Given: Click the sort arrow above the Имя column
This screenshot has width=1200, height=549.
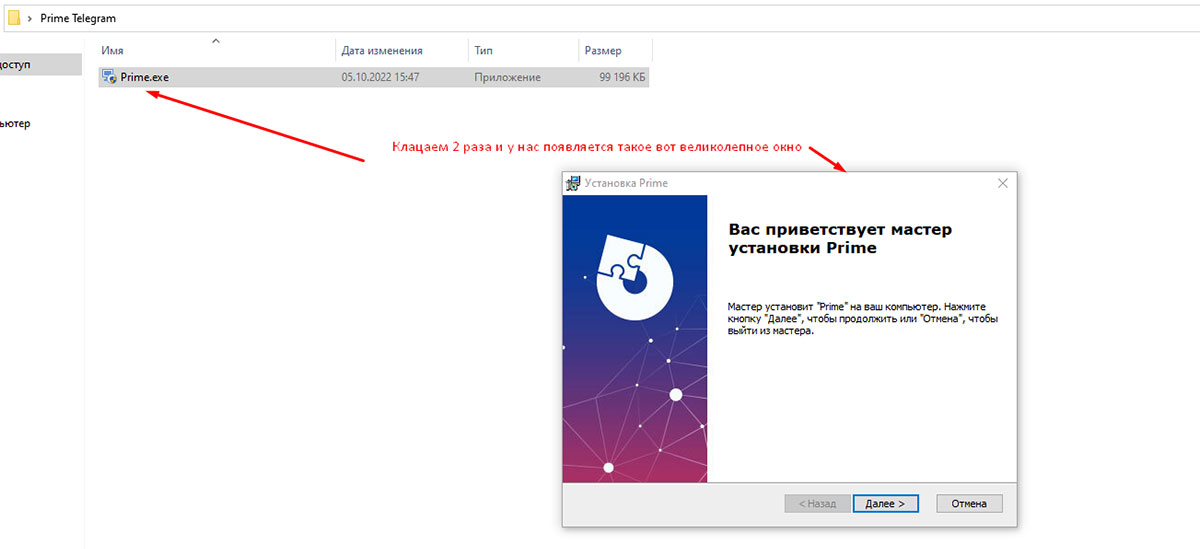Looking at the screenshot, I should coord(215,41).
